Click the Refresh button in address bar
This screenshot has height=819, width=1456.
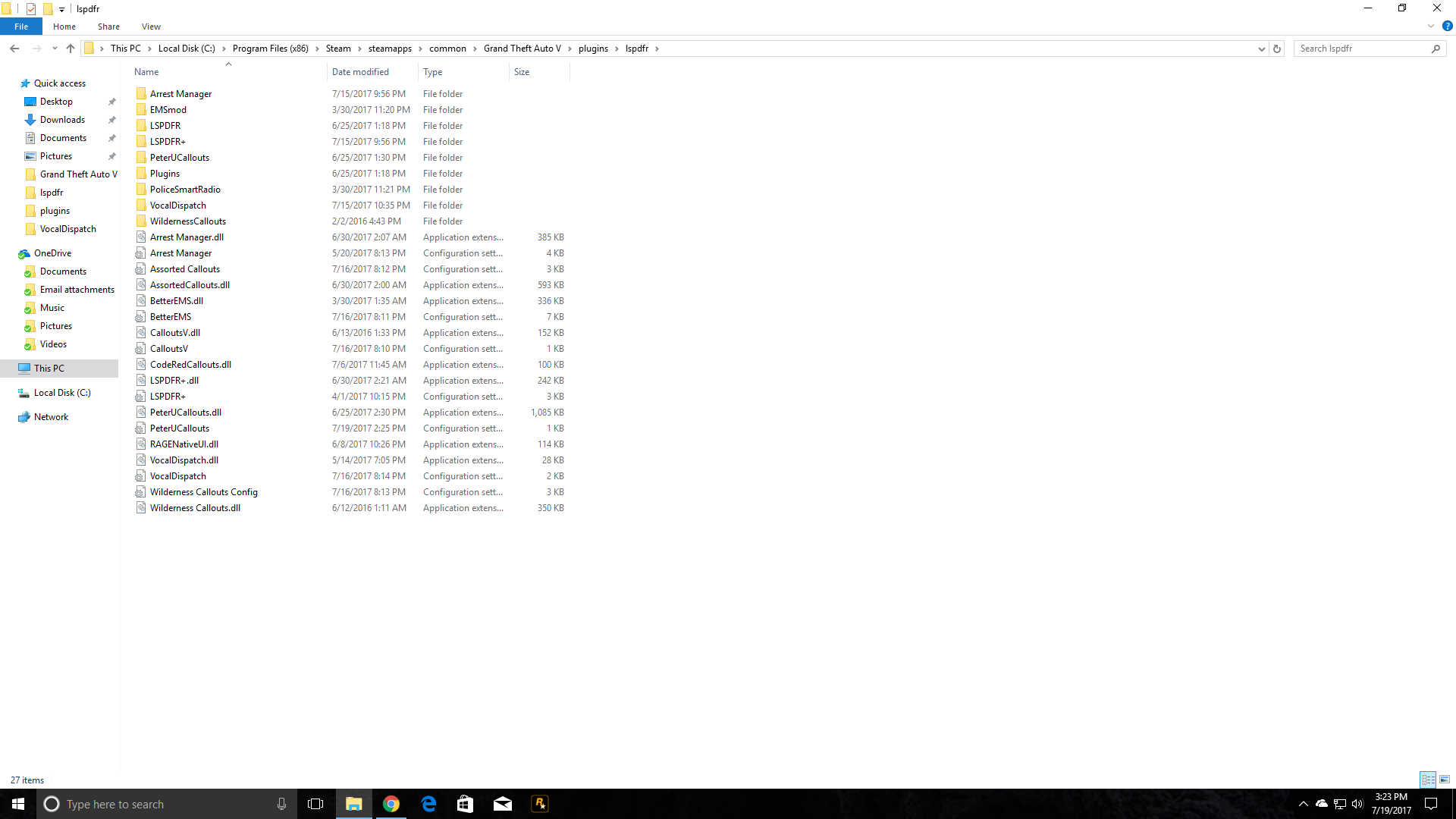tap(1277, 49)
